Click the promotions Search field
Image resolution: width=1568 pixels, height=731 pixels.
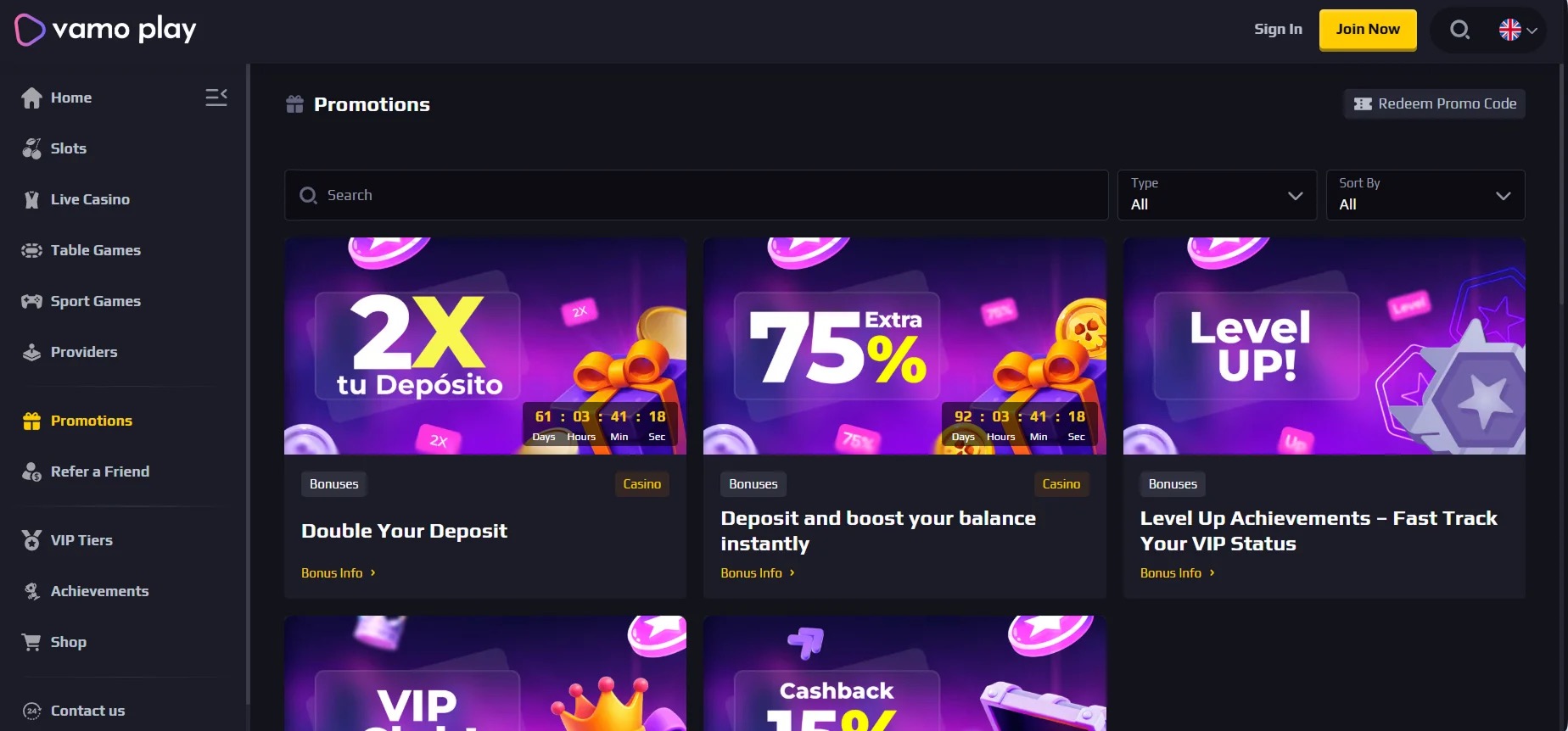pyautogui.click(x=696, y=195)
